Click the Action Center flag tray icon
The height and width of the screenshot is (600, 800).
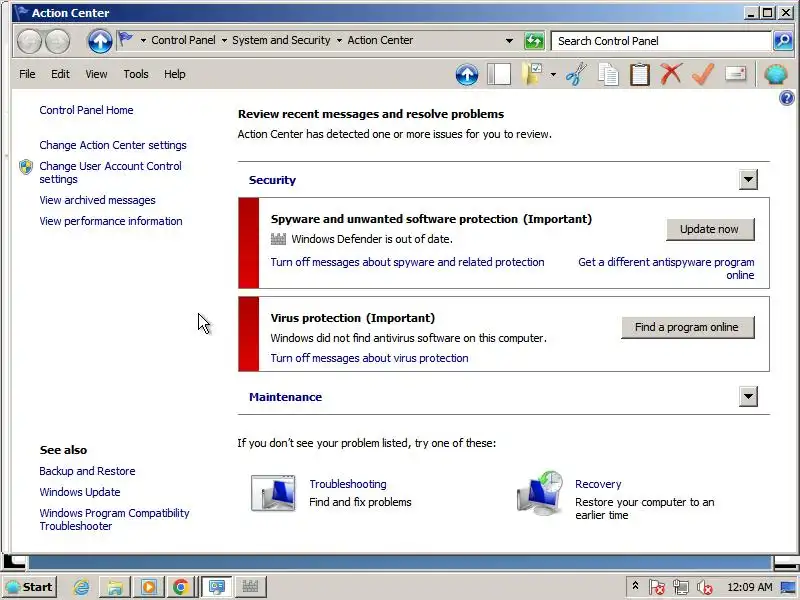click(657, 588)
